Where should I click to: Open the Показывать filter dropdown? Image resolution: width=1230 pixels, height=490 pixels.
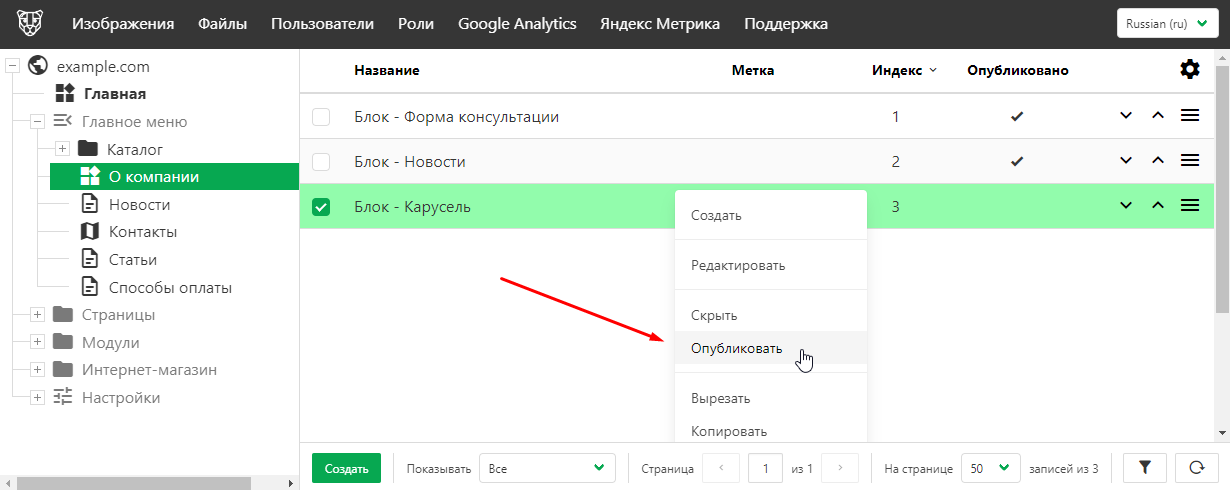pyautogui.click(x=547, y=467)
